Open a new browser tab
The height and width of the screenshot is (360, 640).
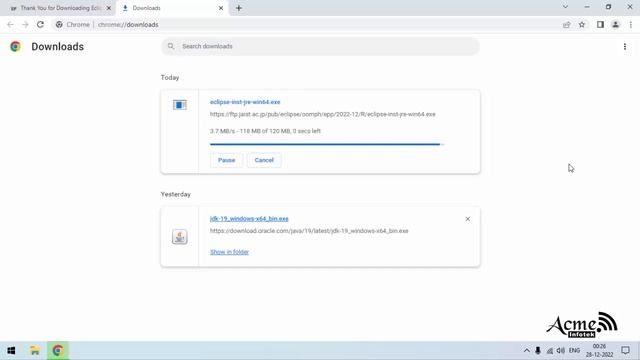[239, 8]
